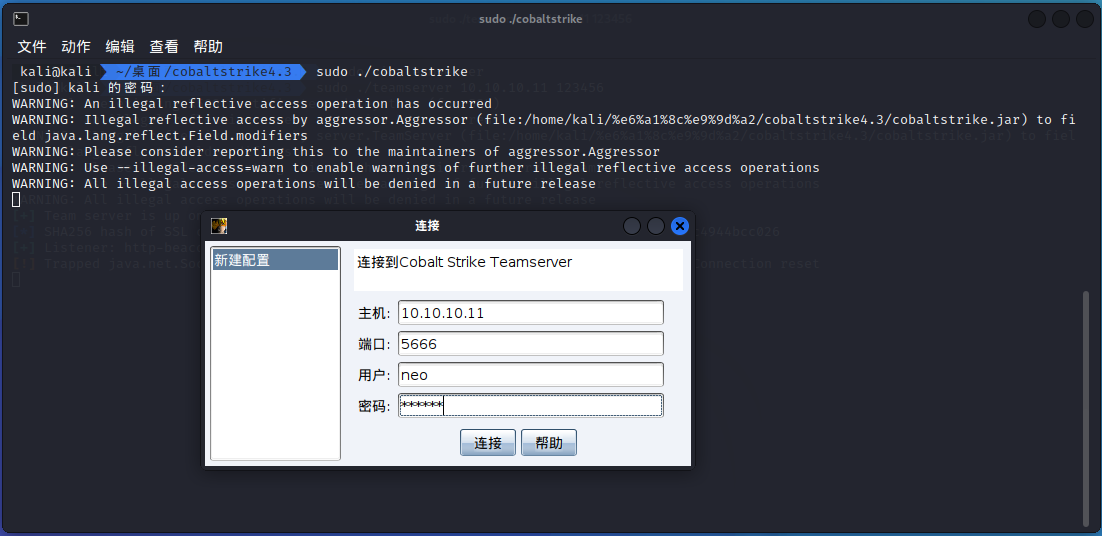
Task: Click the Cobalt Strike icon in the 连接 dialog
Action: 219,225
